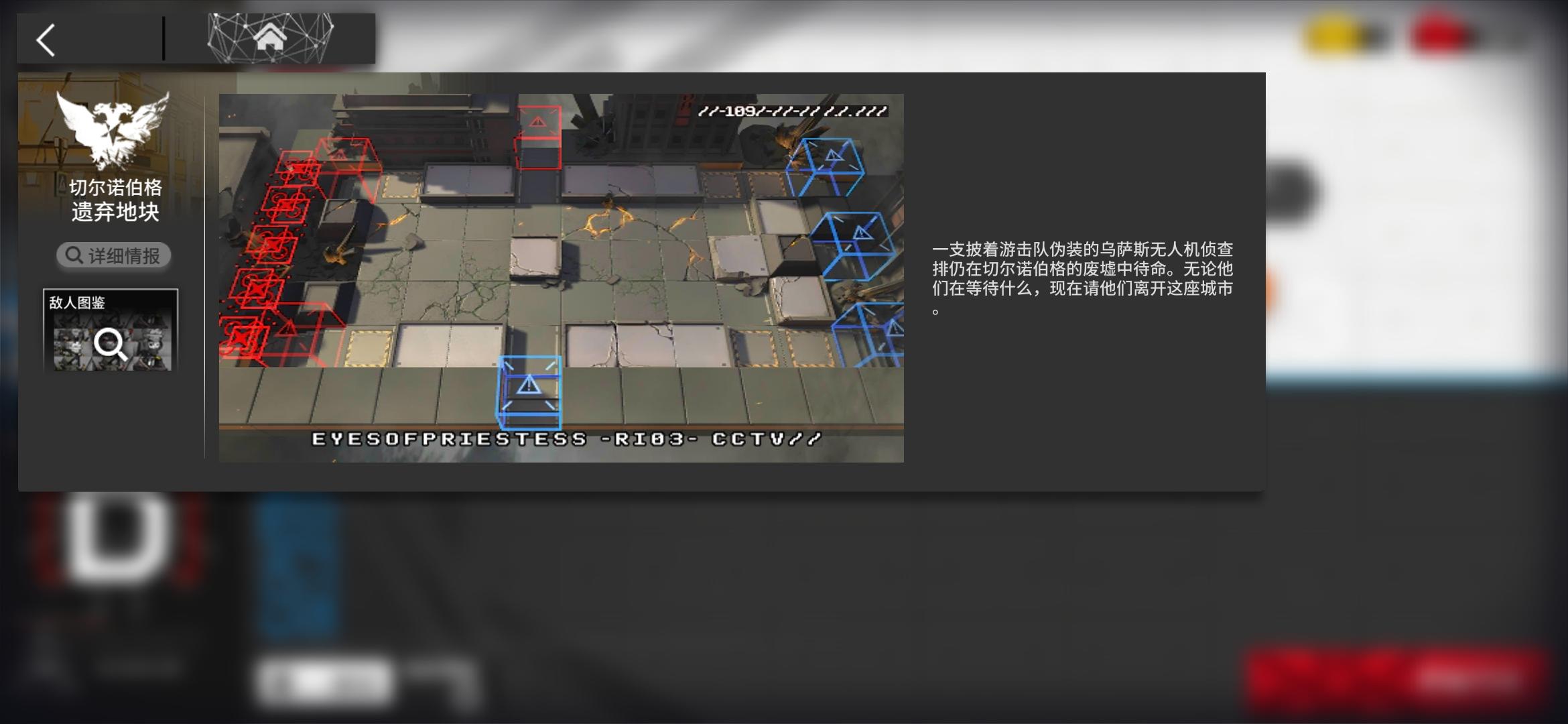
Task: Click the white double-headed eagle faction emblem
Action: click(x=113, y=130)
